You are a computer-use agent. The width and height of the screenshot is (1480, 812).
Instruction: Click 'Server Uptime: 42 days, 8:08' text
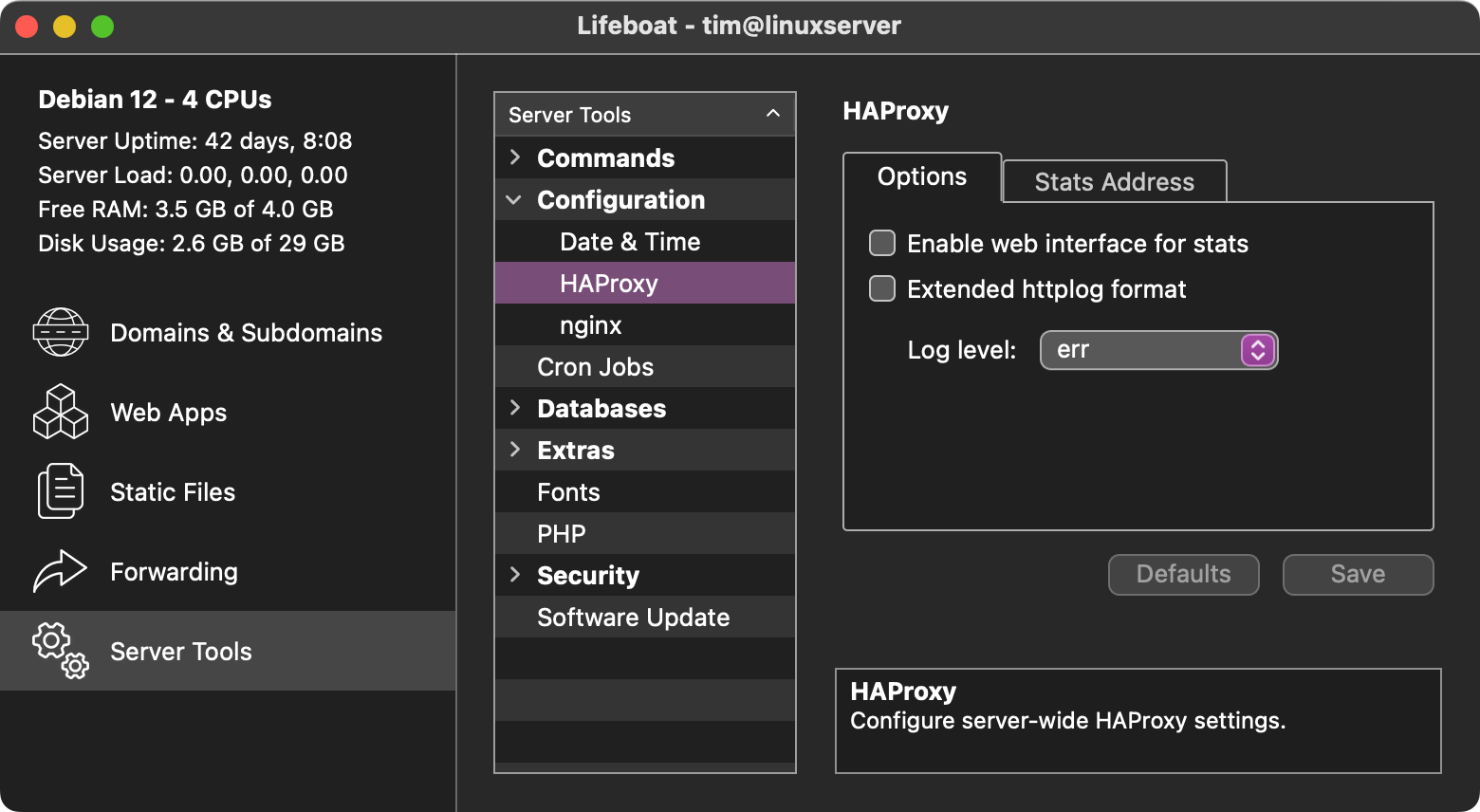194,140
